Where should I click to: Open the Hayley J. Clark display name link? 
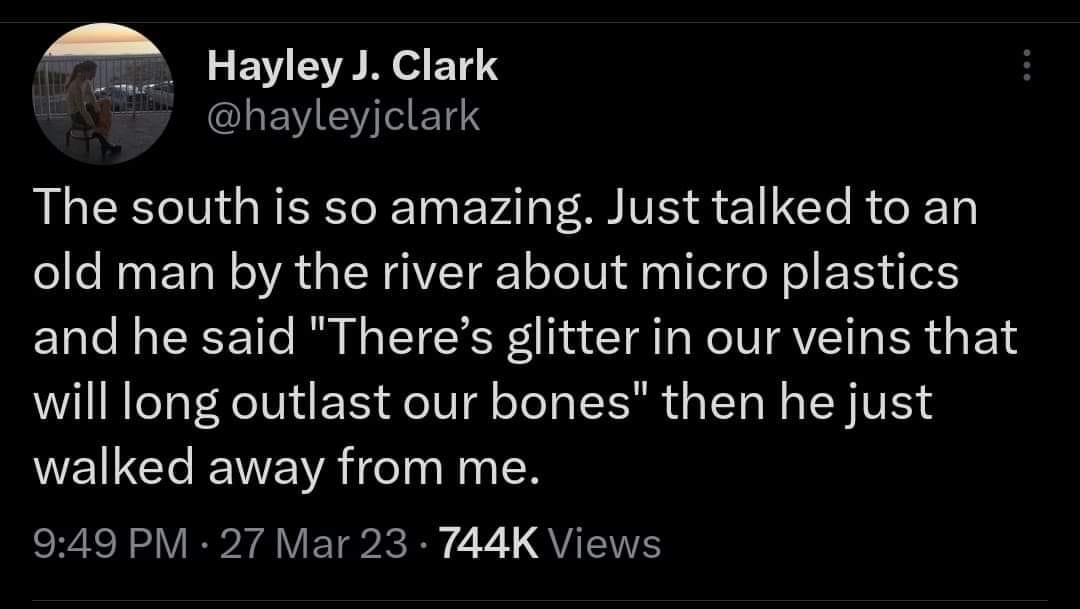[x=352, y=66]
